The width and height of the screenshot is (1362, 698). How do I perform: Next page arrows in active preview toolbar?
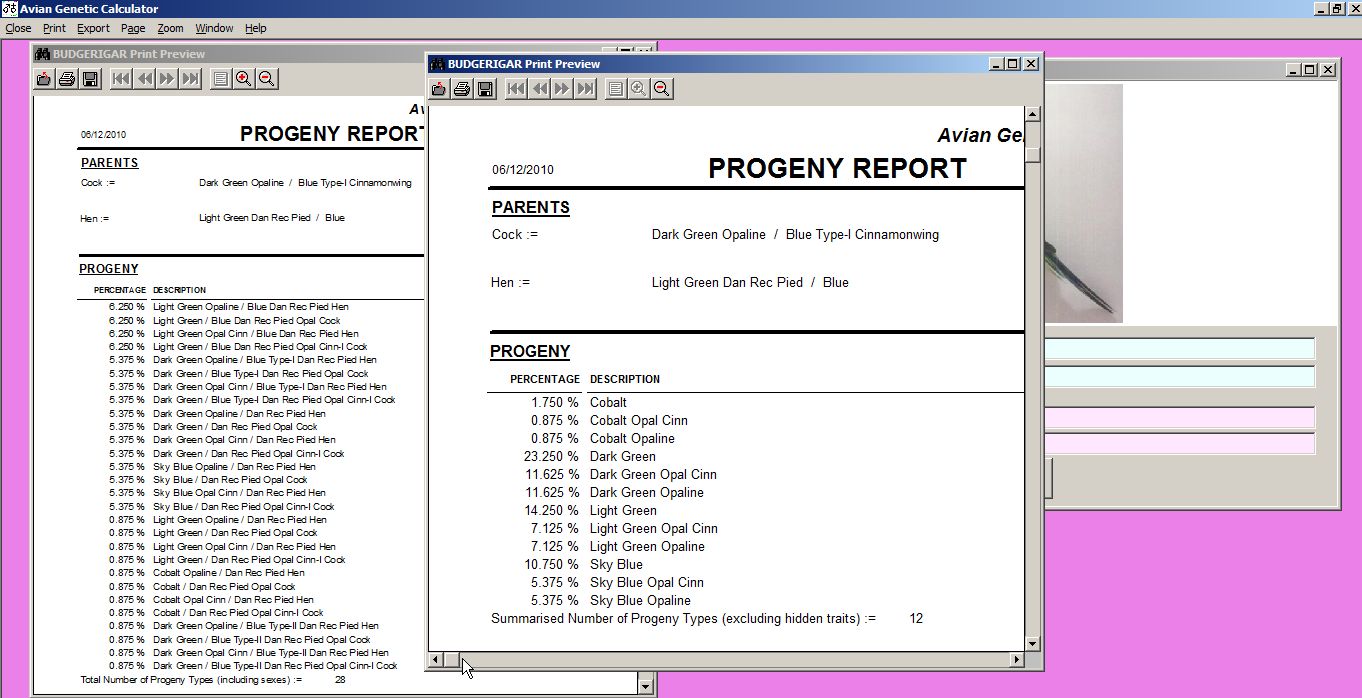tap(562, 89)
